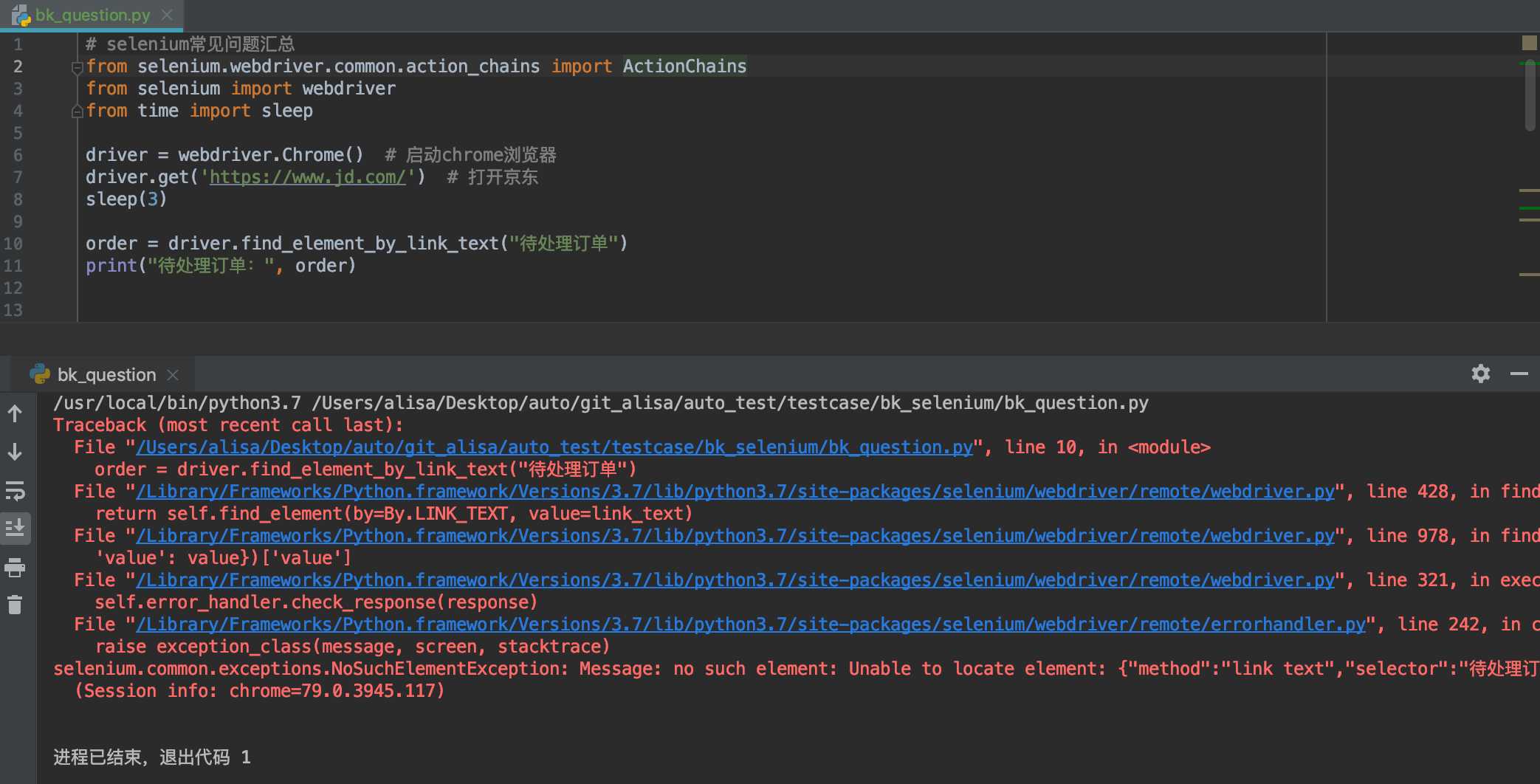Open errorhandler.py link for line 242
This screenshot has height=784, width=1540.
pos(751,625)
